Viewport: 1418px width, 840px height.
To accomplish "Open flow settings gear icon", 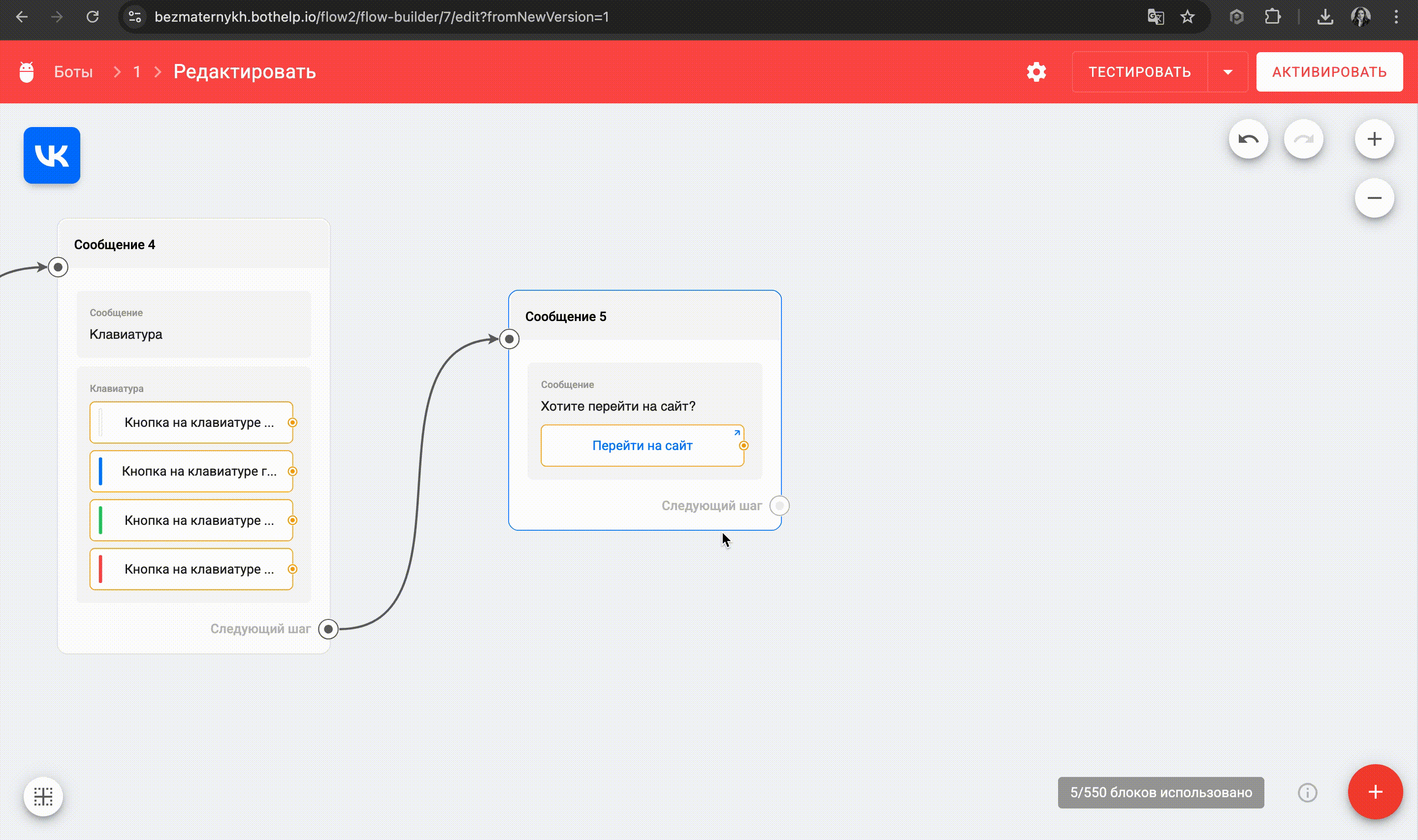I will point(1036,72).
